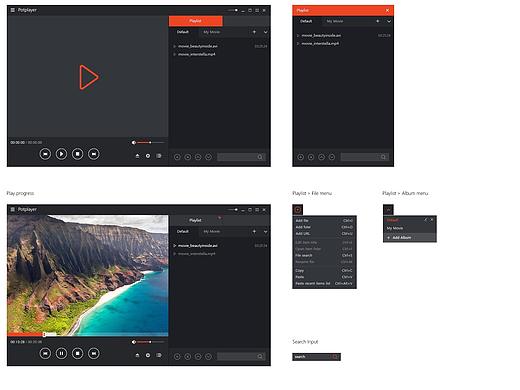
Task: Click the first circular icon in standalone Playlist footer
Action: 300,157
